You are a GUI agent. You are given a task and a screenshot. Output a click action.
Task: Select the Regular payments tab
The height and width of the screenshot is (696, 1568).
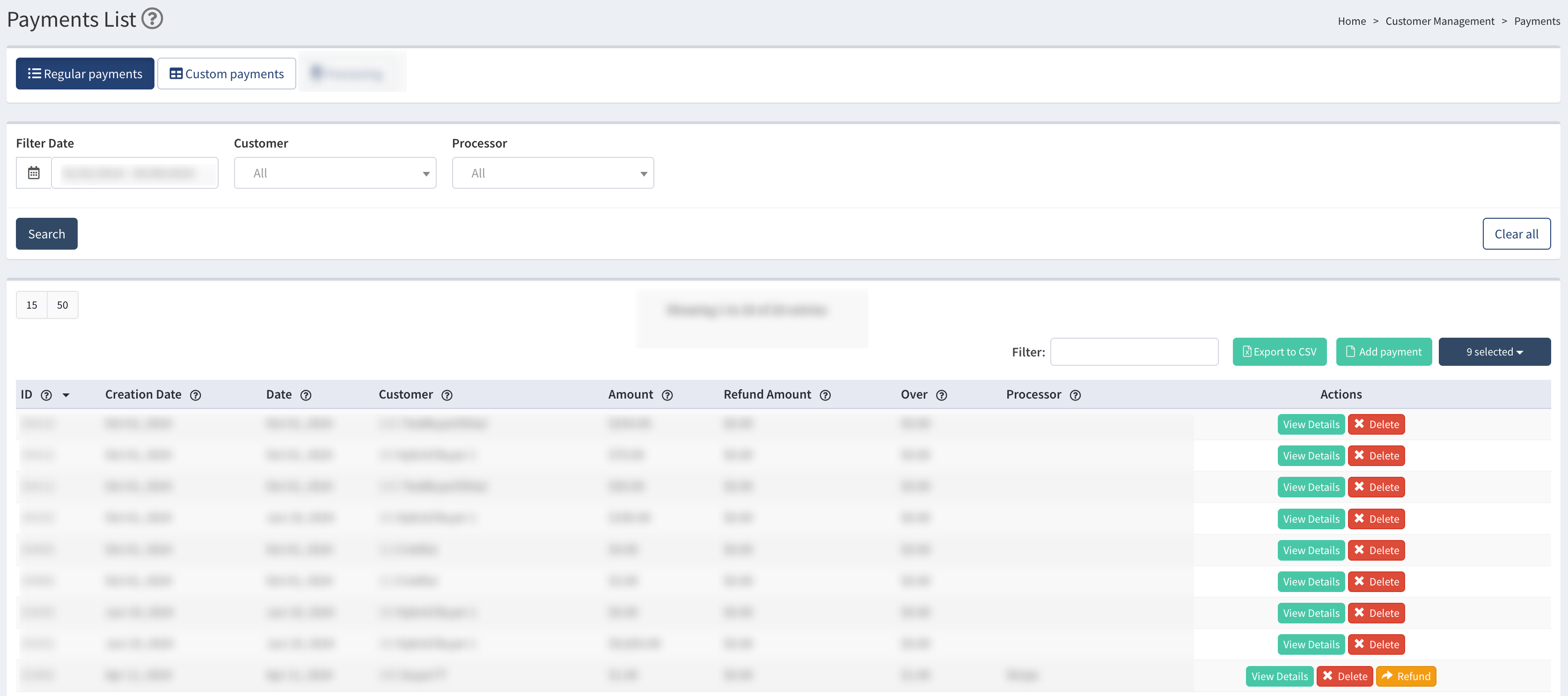[85, 73]
